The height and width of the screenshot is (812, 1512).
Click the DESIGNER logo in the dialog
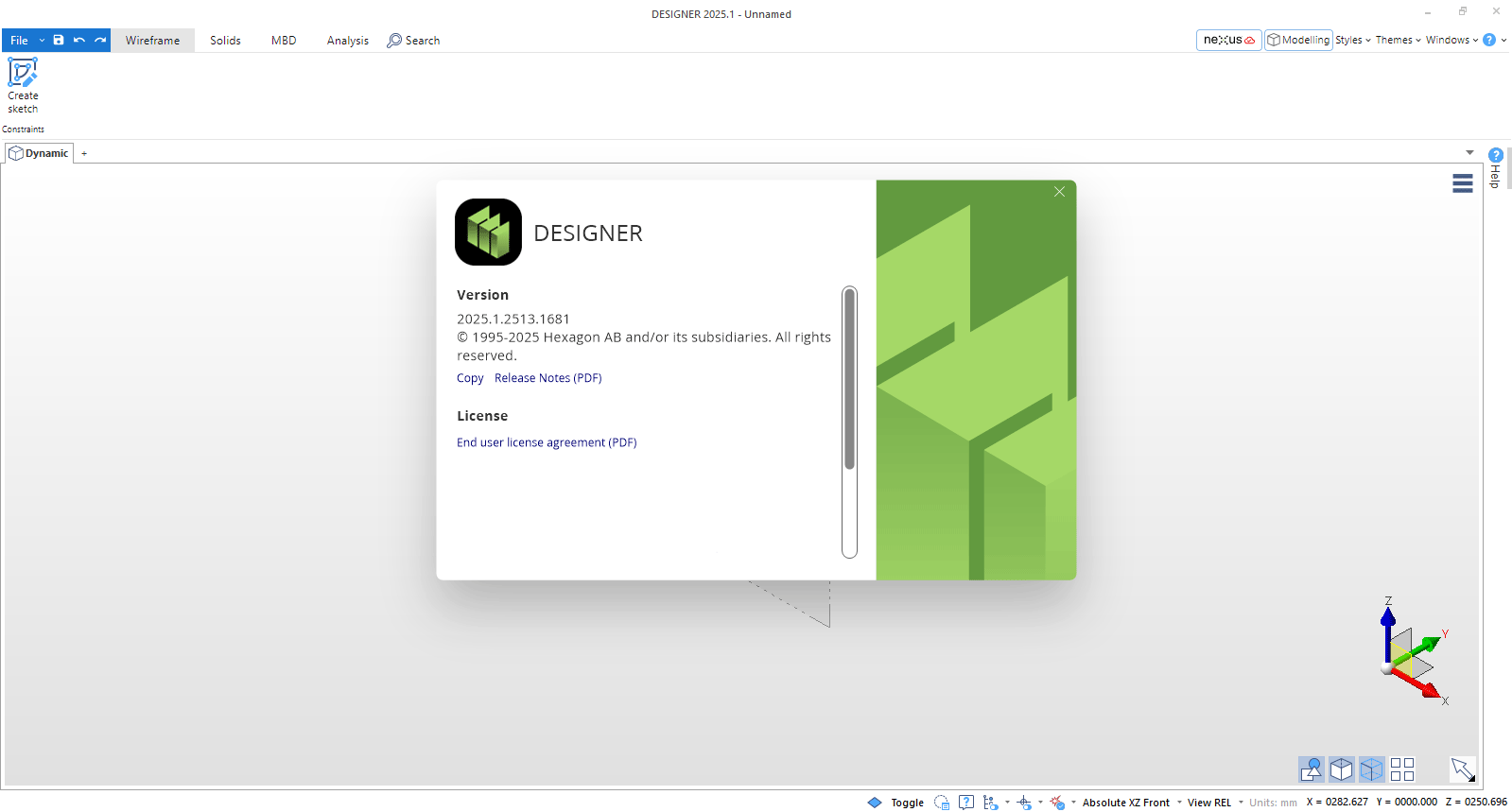488,232
